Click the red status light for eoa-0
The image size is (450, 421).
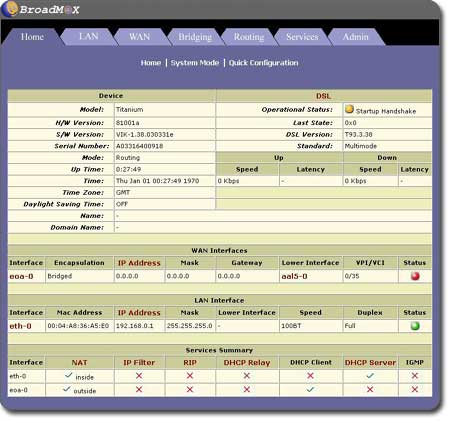tap(415, 276)
